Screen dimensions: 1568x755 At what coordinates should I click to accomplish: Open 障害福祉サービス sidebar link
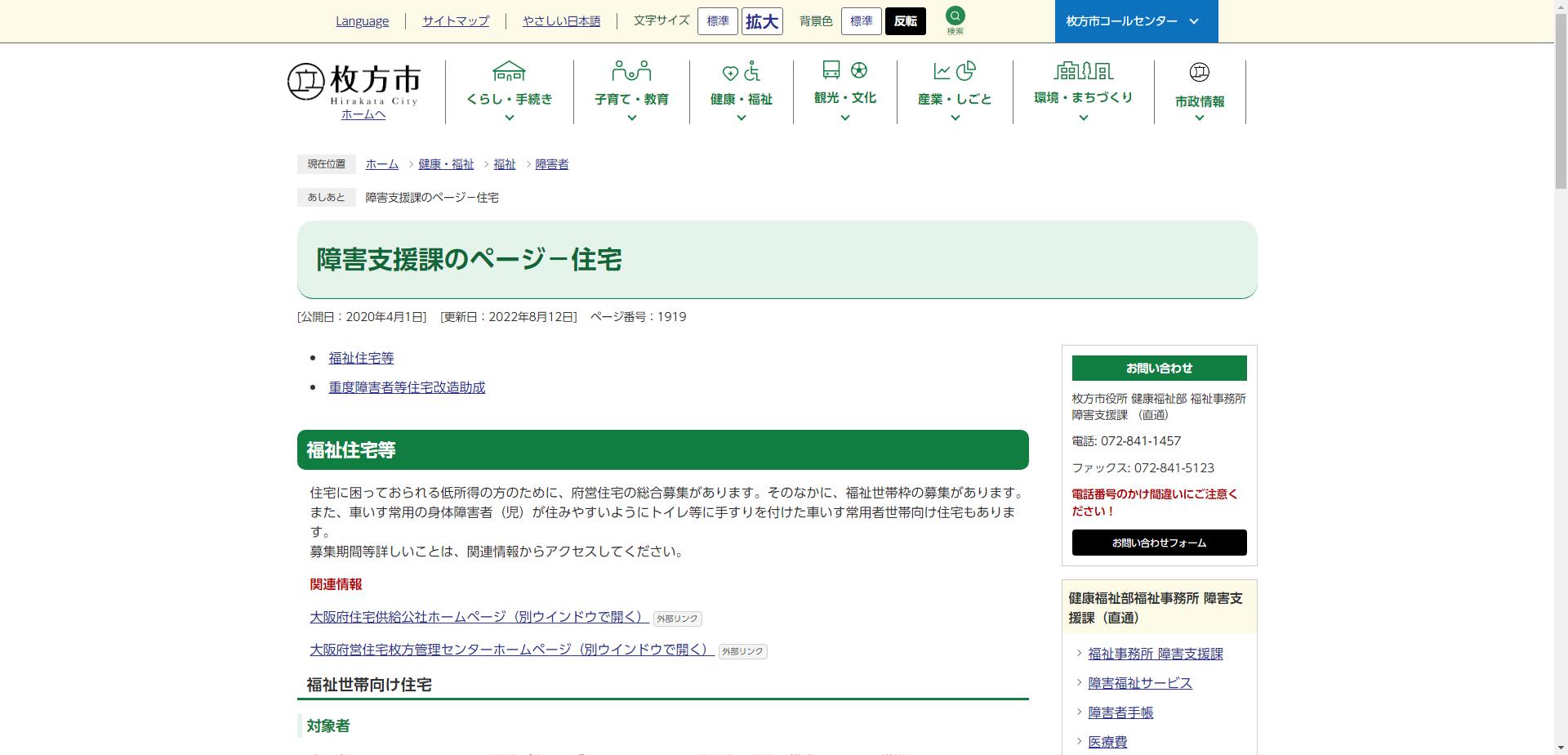pyautogui.click(x=1139, y=683)
